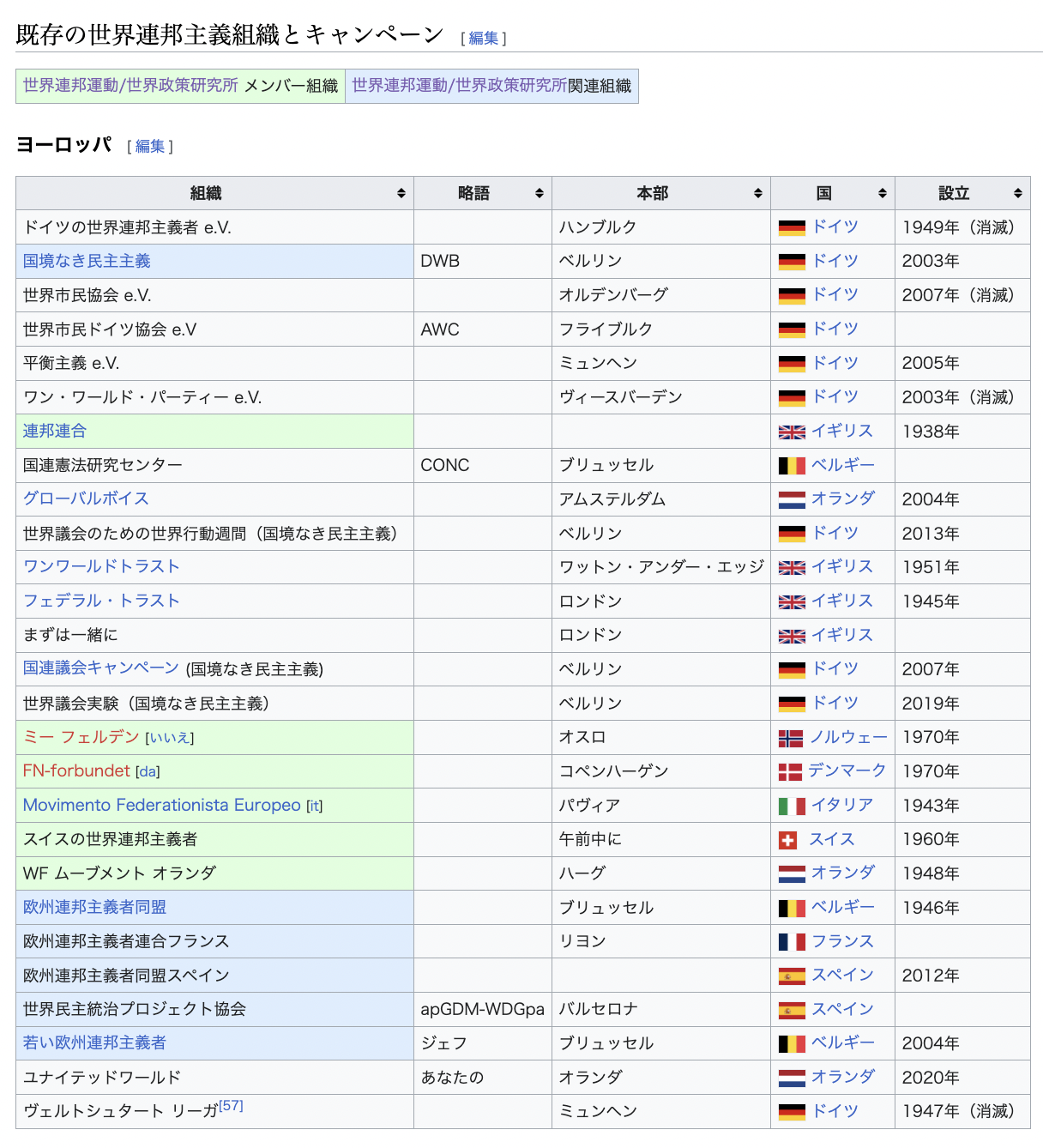Click the founding year cell 2019年
Screen dimensions: 1043x1148
pos(962,704)
